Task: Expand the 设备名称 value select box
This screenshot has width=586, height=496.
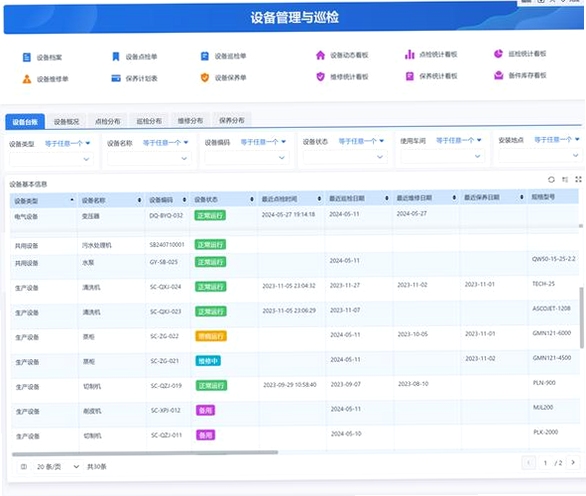Action: tap(149, 158)
